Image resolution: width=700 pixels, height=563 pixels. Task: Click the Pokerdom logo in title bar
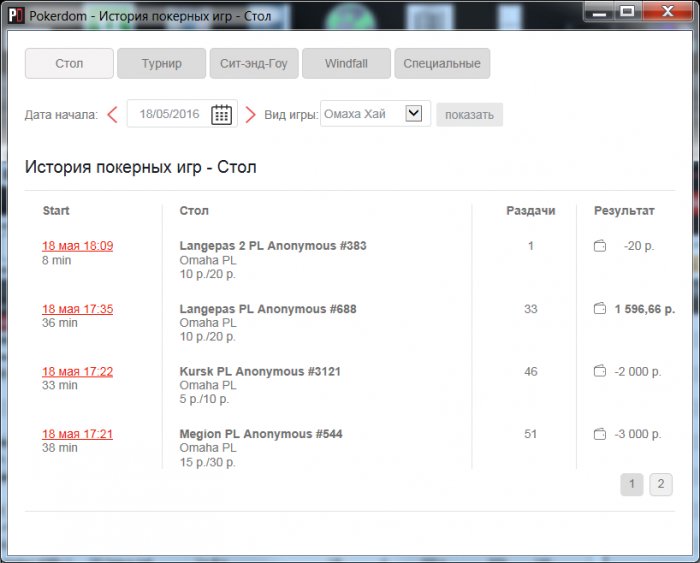[x=16, y=16]
